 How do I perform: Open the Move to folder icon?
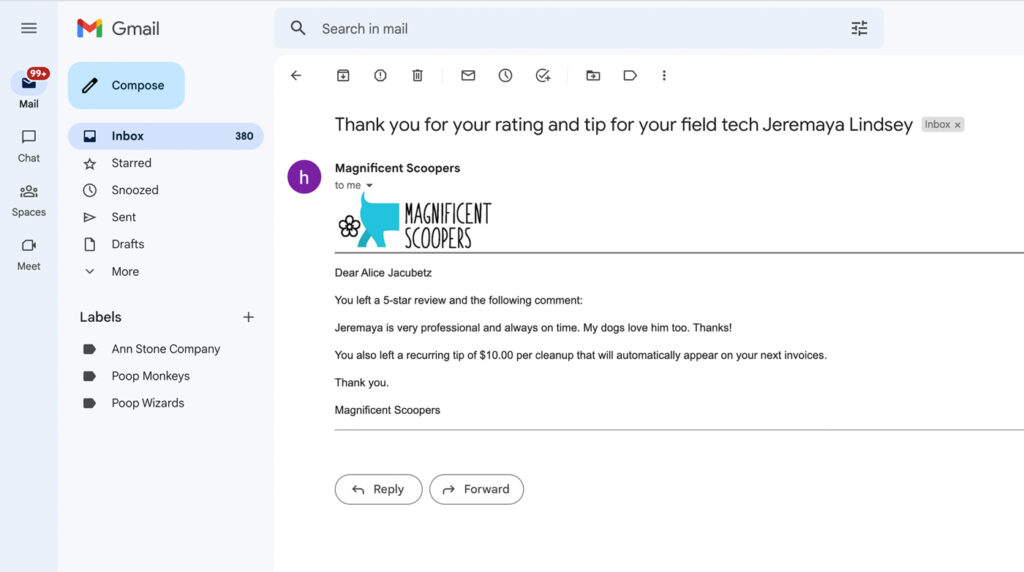click(x=593, y=75)
